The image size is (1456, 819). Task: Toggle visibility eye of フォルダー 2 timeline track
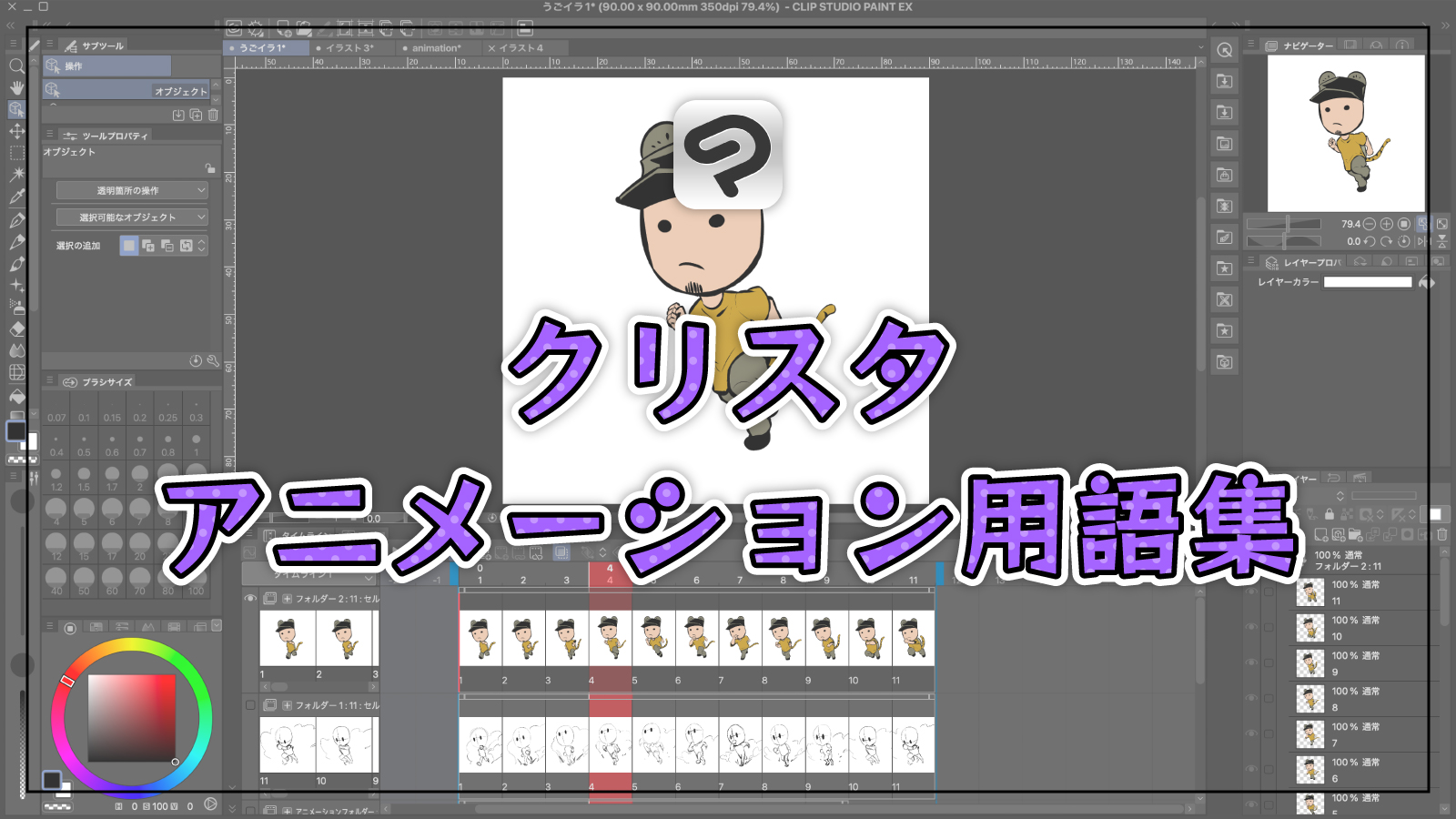250,599
